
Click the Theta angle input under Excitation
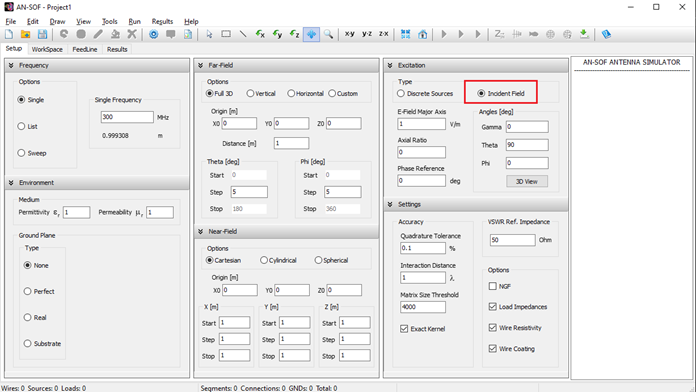pyautogui.click(x=527, y=145)
